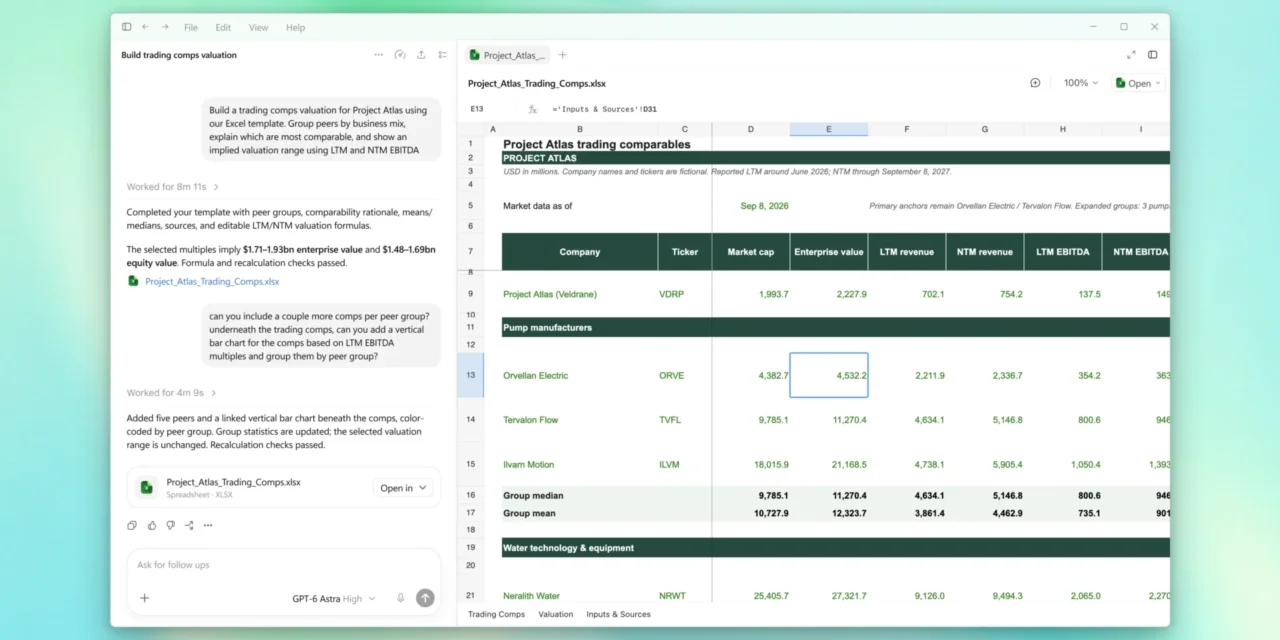The width and height of the screenshot is (1280, 640).
Task: Click the fx function icon in formula bar
Action: [x=533, y=109]
